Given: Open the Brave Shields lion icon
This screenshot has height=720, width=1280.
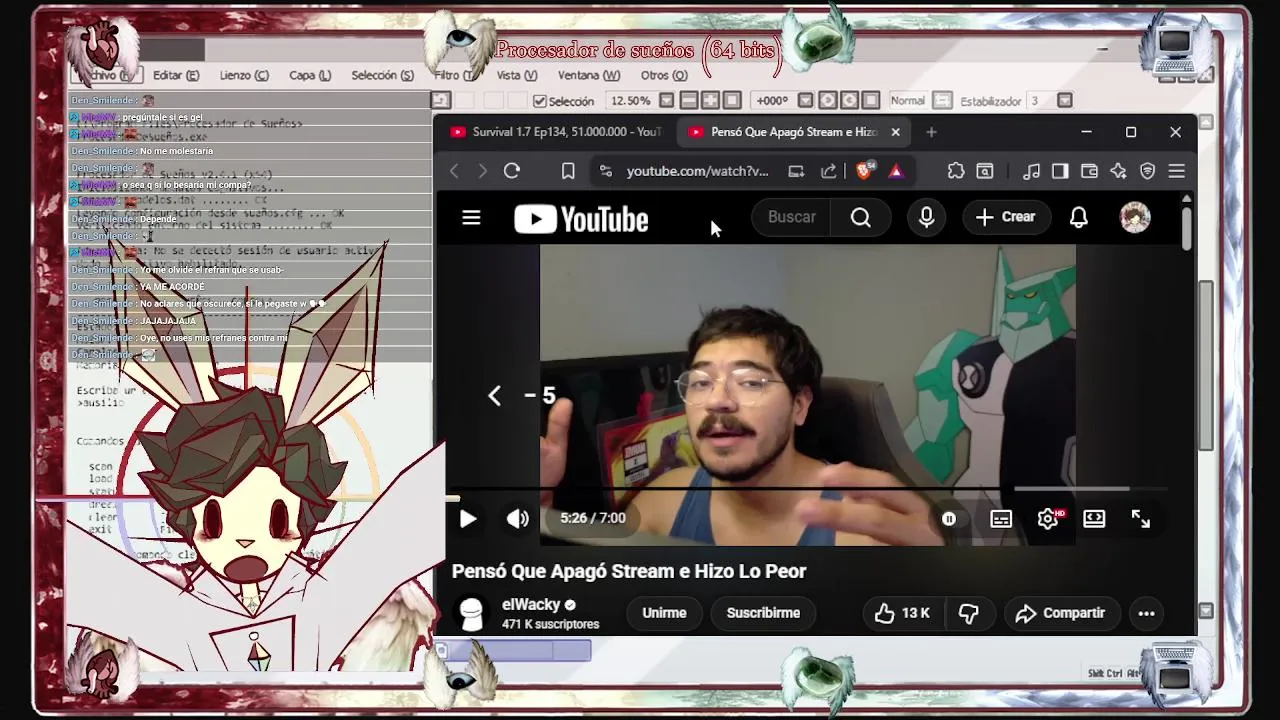Looking at the screenshot, I should pyautogui.click(x=865, y=171).
